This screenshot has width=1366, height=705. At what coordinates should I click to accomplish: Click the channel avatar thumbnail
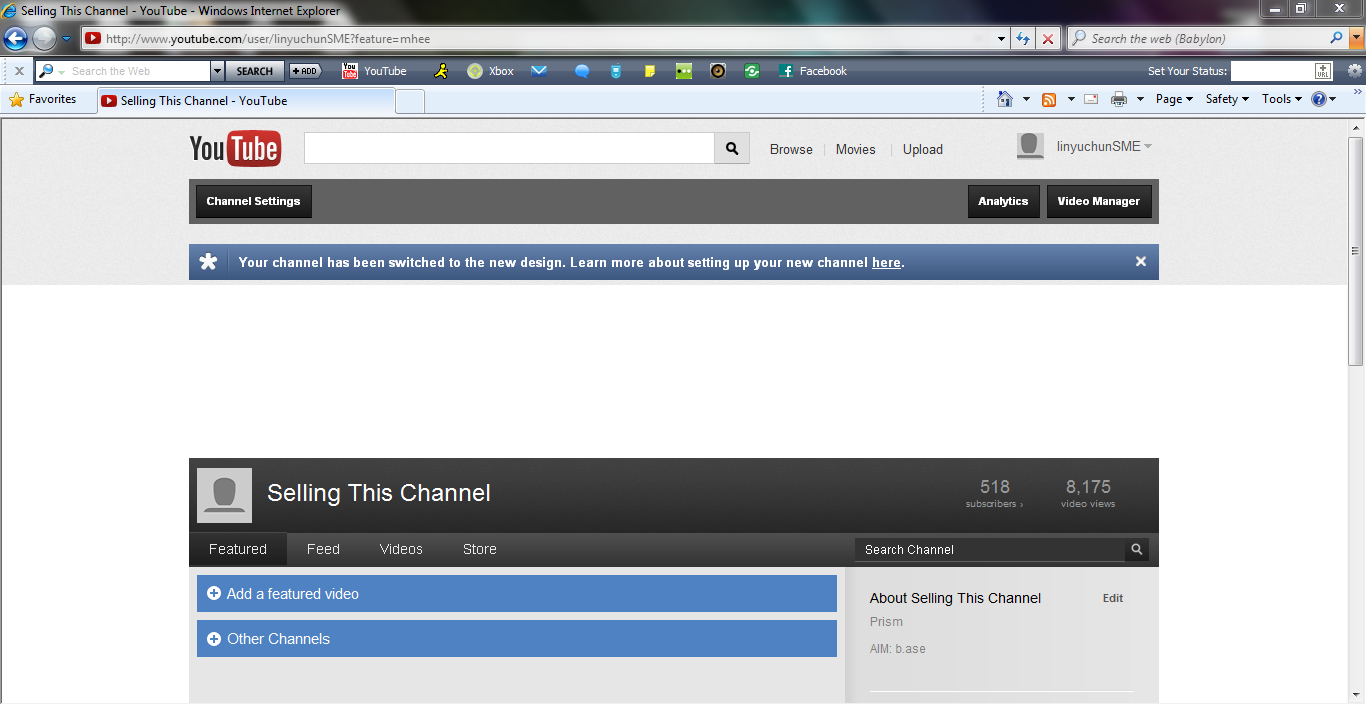(225, 495)
